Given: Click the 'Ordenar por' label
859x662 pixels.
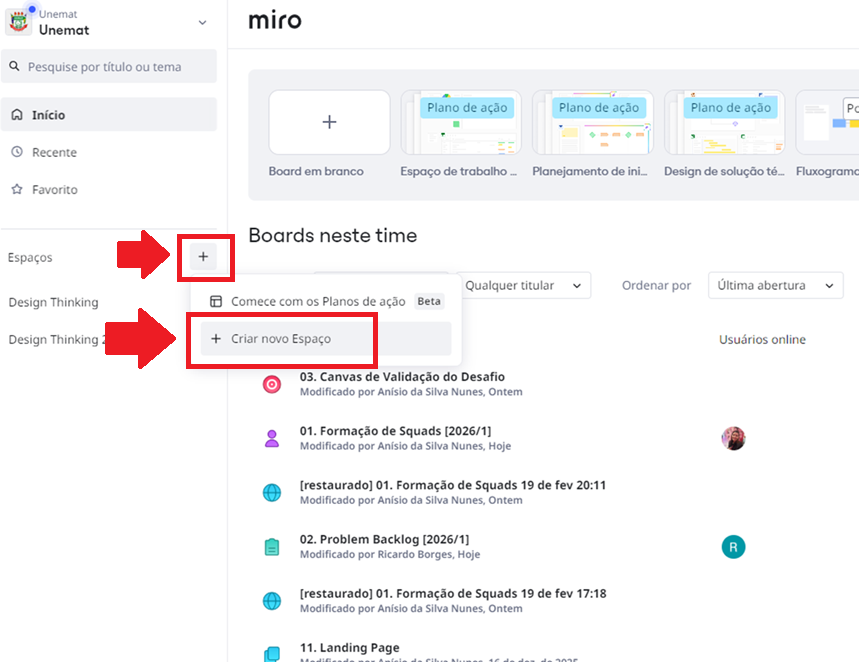Looking at the screenshot, I should 656,286.
